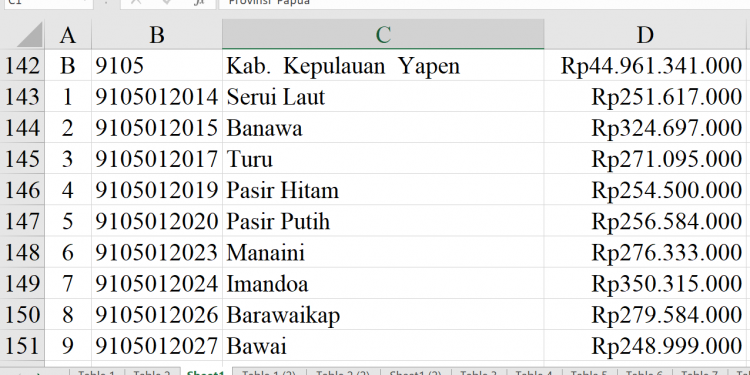Click cell with code 9105

pos(157,65)
